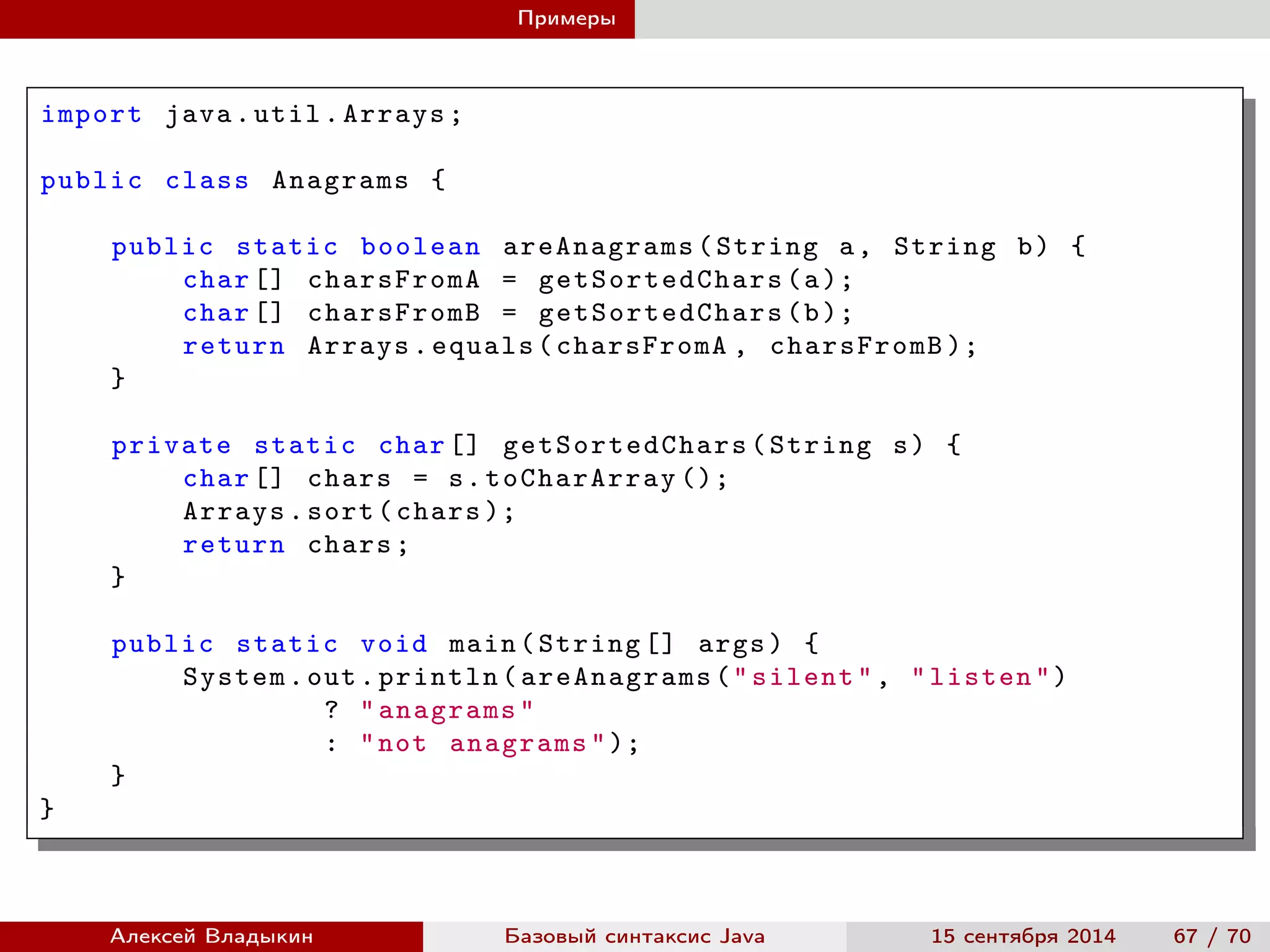The image size is (1270, 952).
Task: Click the 'private' keyword
Action: click(x=171, y=446)
